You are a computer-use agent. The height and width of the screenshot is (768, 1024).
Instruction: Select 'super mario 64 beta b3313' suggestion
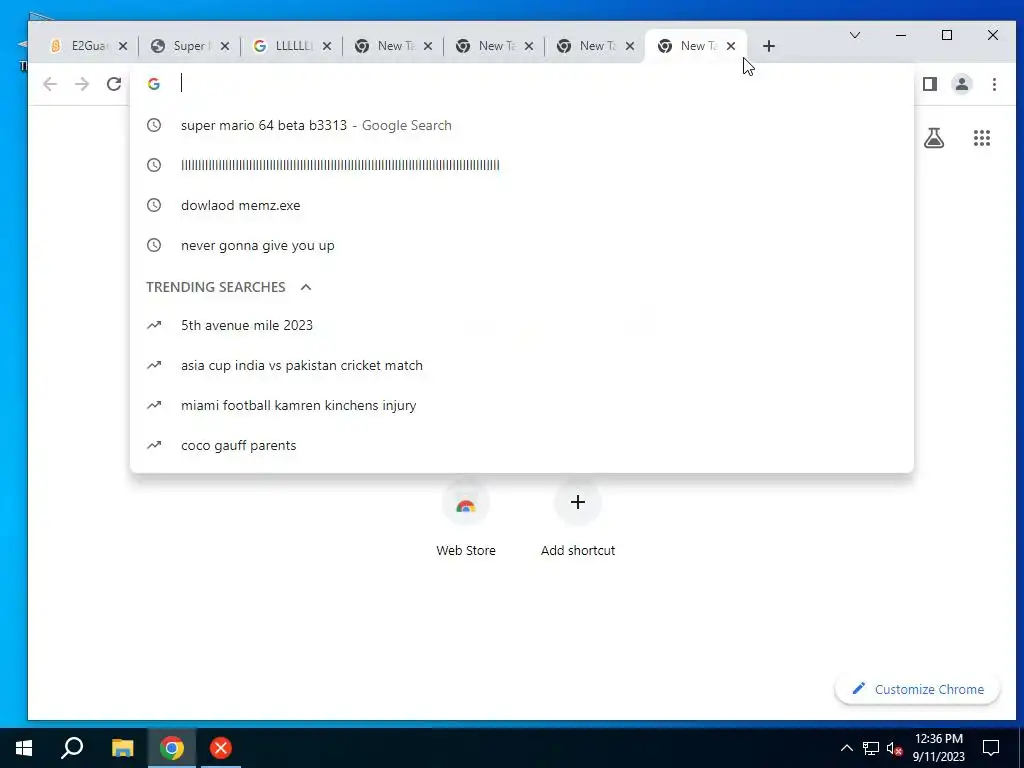pos(522,125)
